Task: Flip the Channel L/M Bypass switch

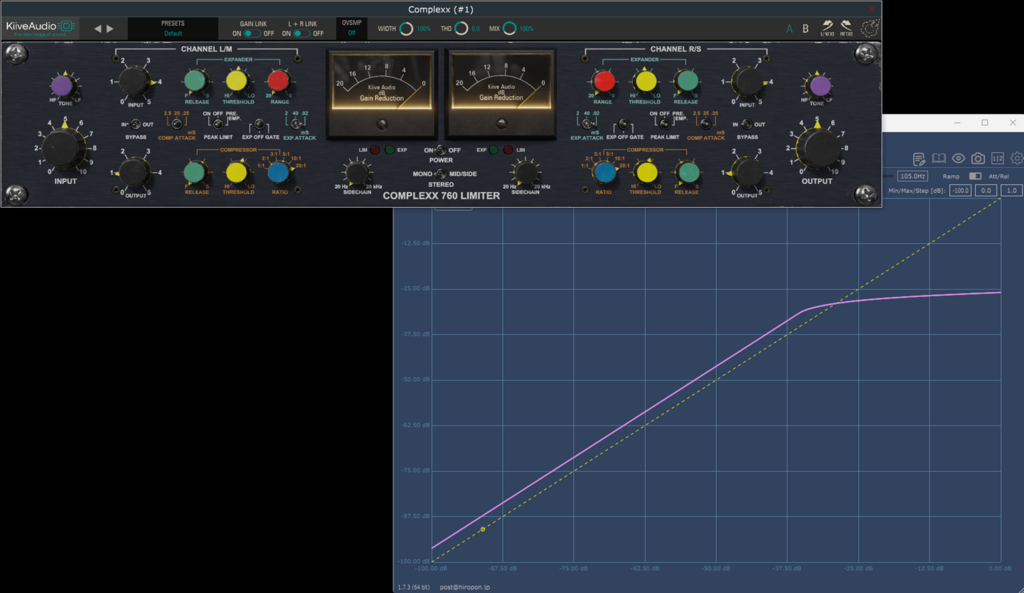Action: click(x=135, y=124)
